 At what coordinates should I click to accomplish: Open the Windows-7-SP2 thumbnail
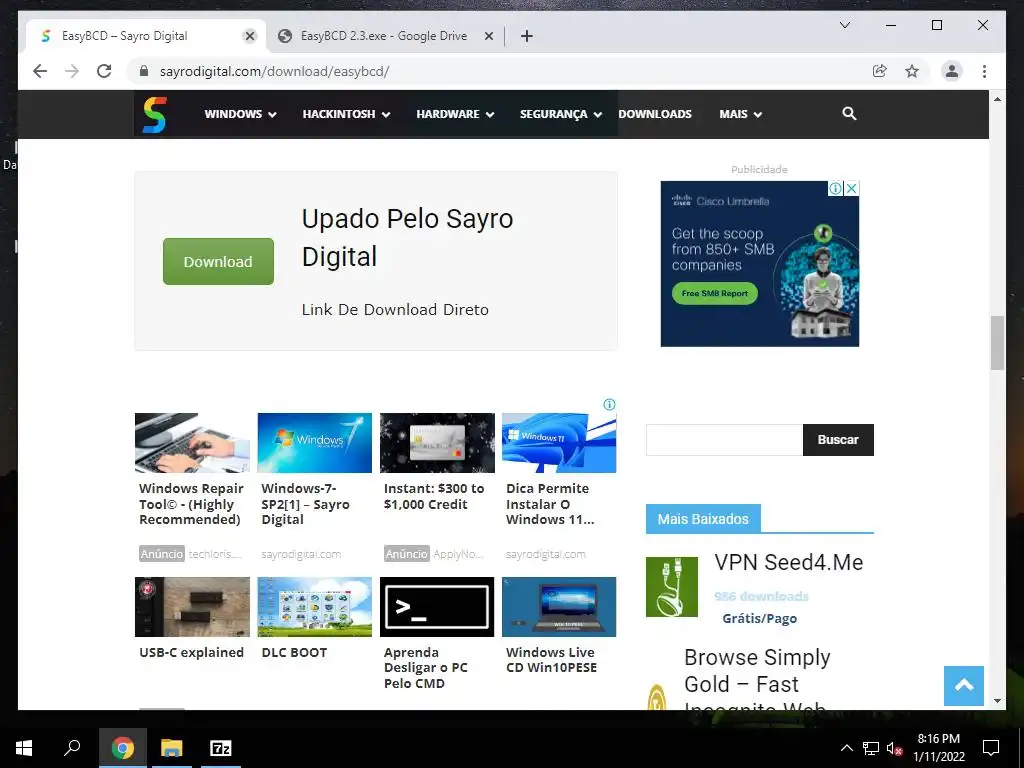click(314, 443)
